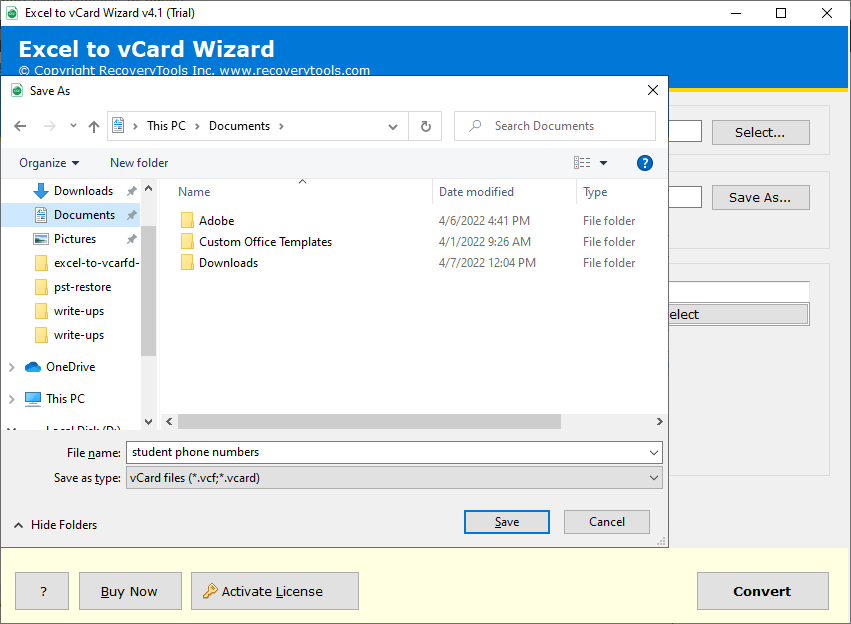Image resolution: width=851 pixels, height=624 pixels.
Task: Click Cancel in the Save As dialog
Action: 607,522
